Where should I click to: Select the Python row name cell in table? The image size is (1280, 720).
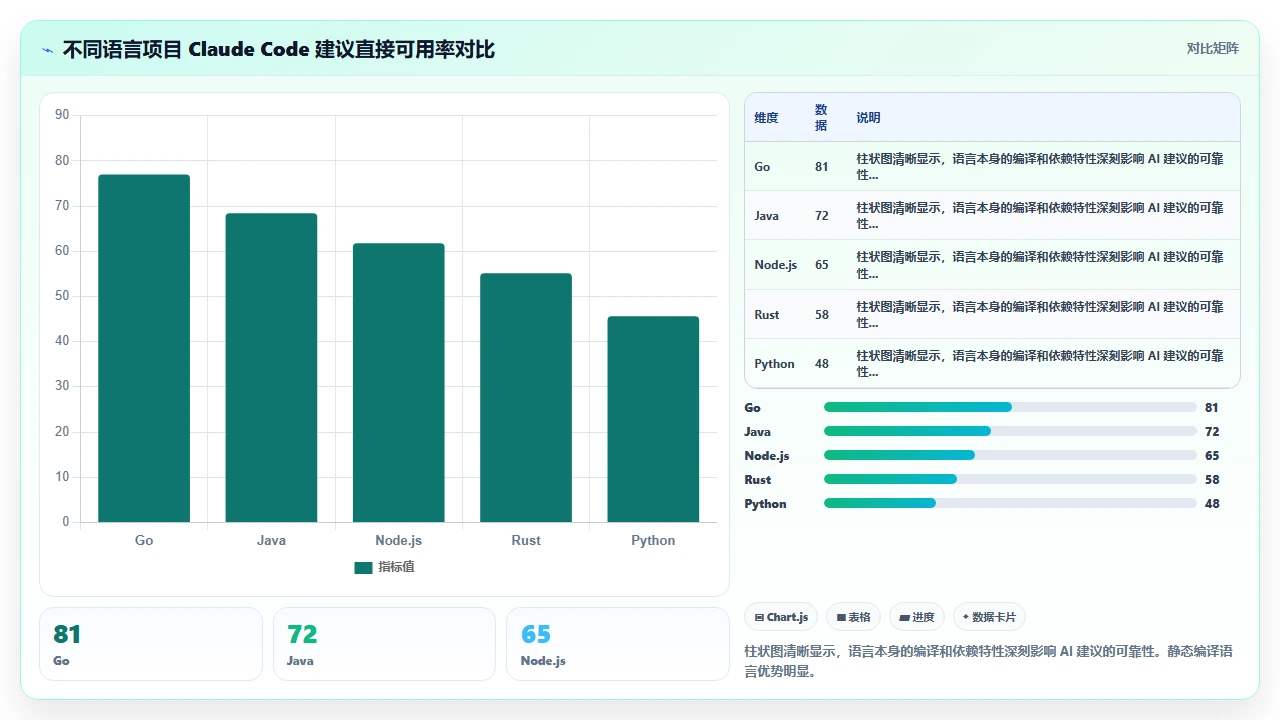coord(774,363)
